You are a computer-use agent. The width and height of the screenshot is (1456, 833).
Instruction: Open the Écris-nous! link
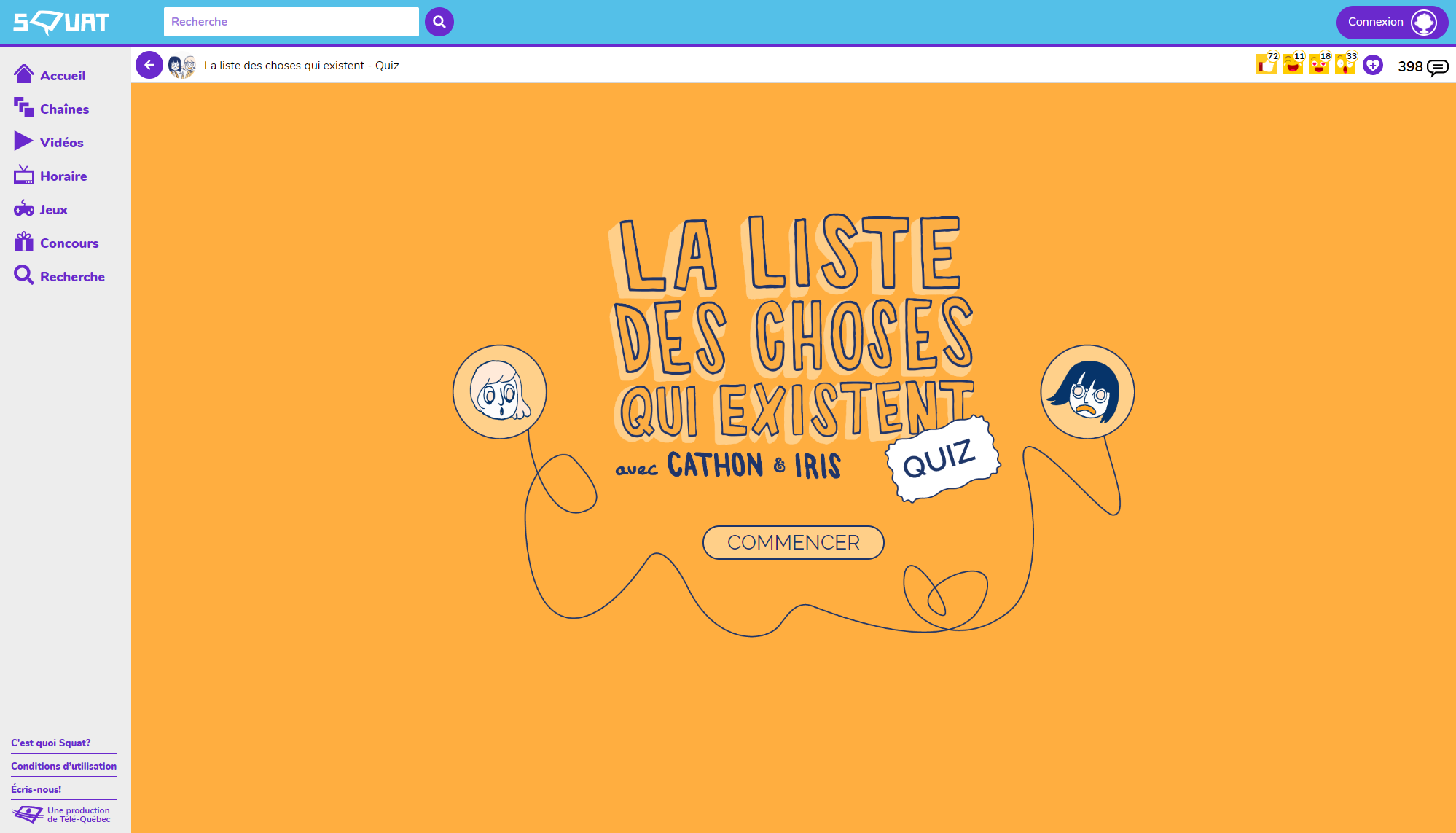click(x=36, y=789)
